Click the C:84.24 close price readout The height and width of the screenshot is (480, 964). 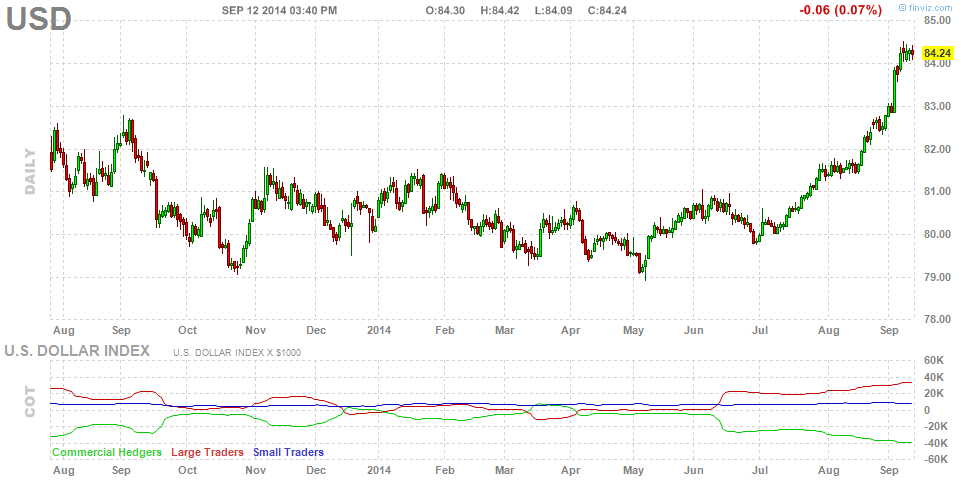click(x=607, y=10)
